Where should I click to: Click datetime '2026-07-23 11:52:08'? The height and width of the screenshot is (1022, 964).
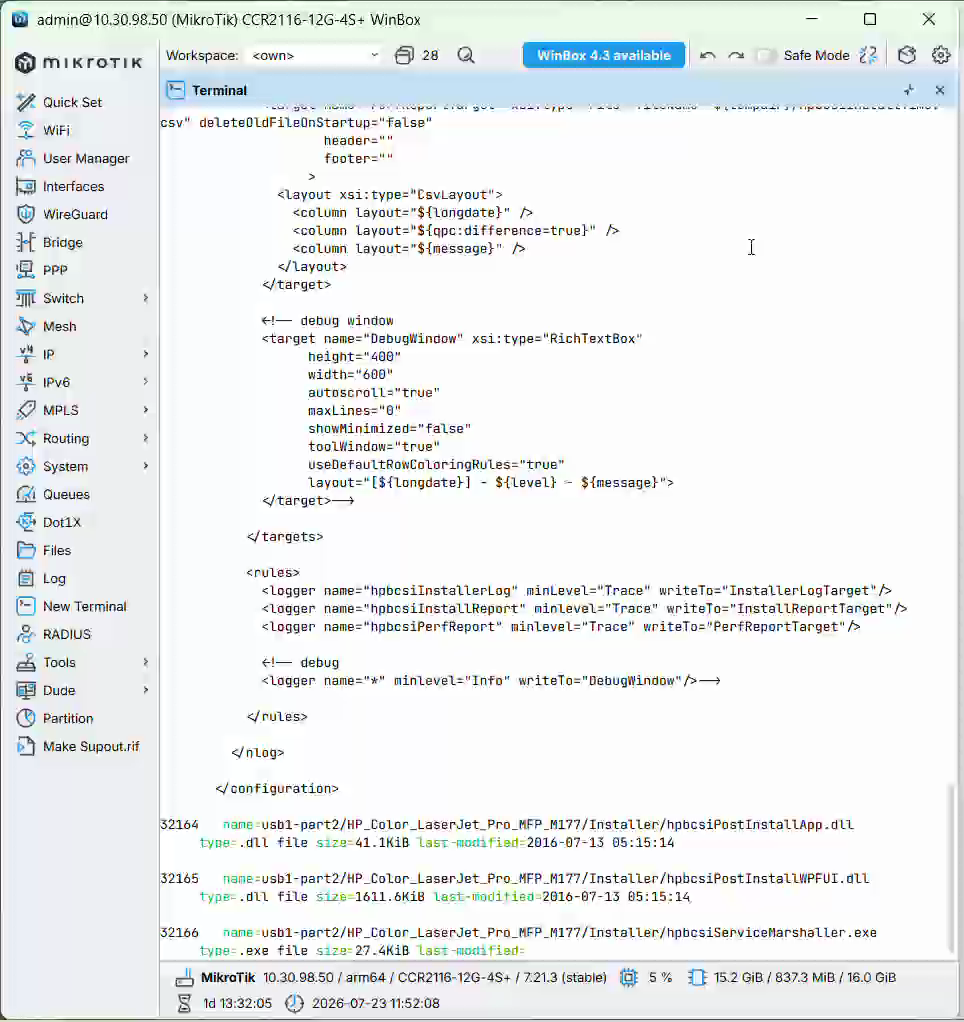(375, 1003)
